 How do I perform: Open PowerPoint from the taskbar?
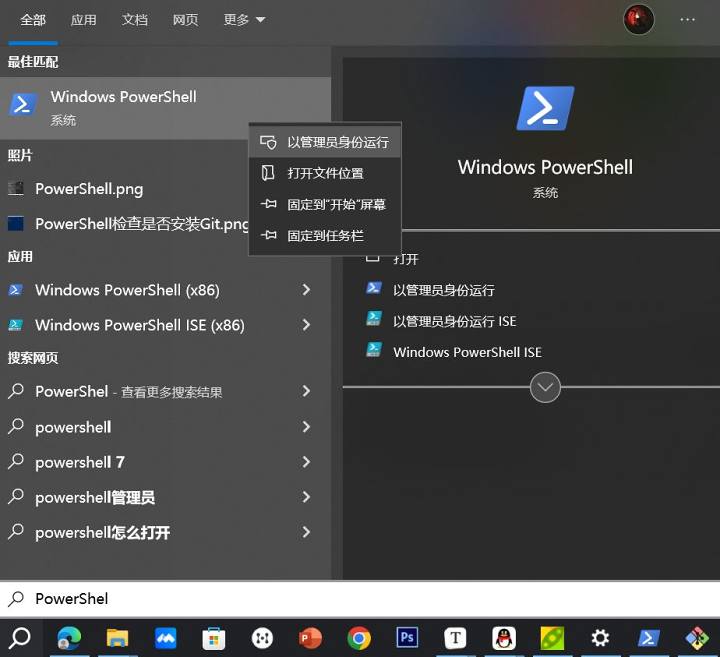tap(311, 638)
